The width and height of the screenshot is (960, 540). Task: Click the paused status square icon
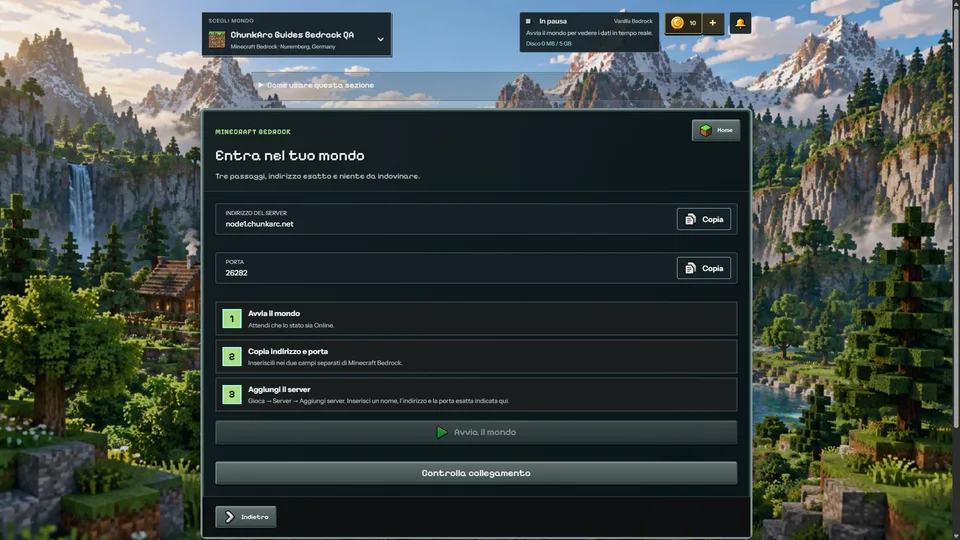coord(528,21)
